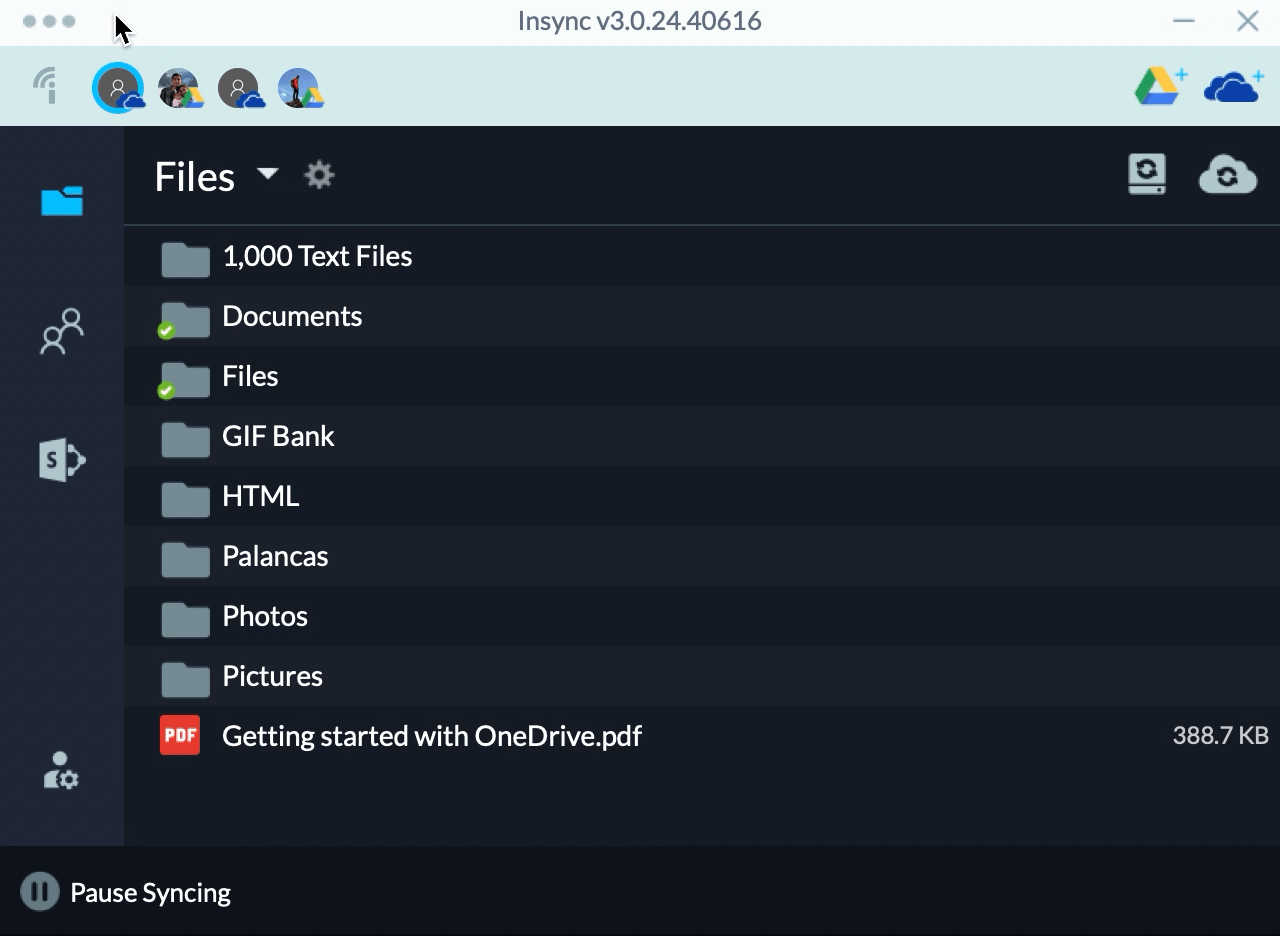Select the 1,000 Text Files folder
This screenshot has height=936, width=1280.
click(702, 256)
